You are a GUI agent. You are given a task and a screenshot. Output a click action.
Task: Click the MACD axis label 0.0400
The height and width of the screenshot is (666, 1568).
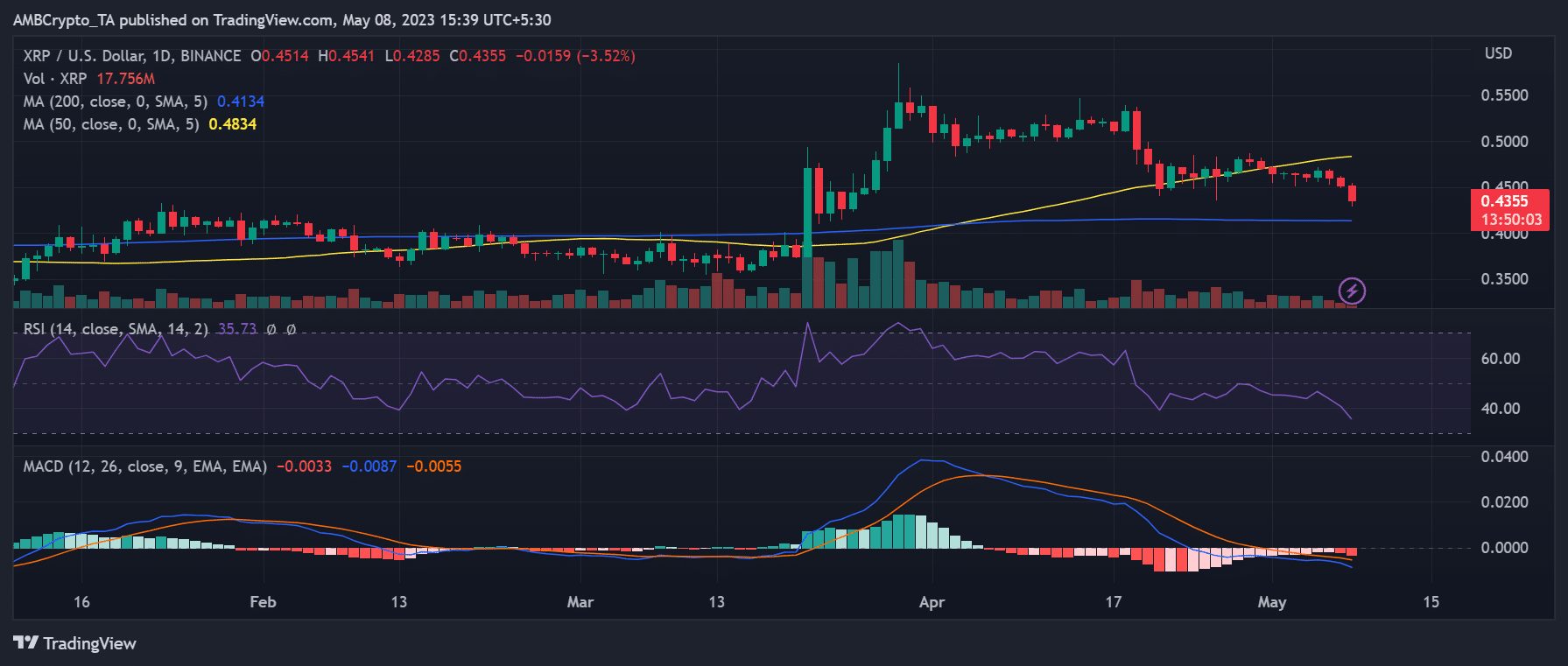[x=1504, y=457]
